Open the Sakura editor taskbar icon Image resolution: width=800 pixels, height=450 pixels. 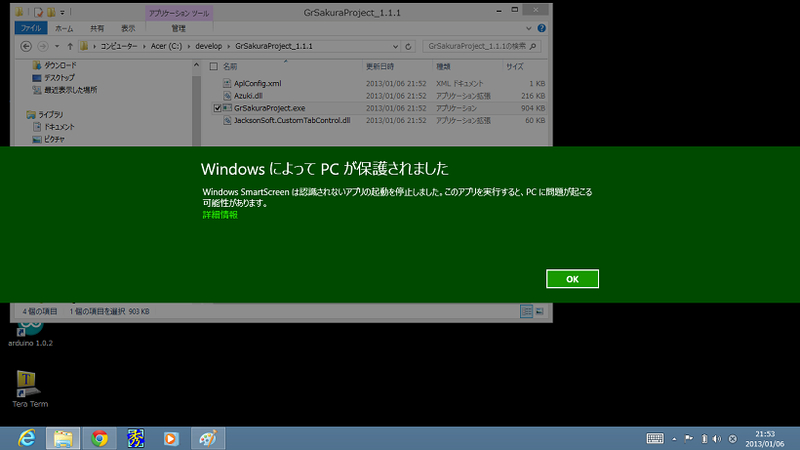click(136, 438)
